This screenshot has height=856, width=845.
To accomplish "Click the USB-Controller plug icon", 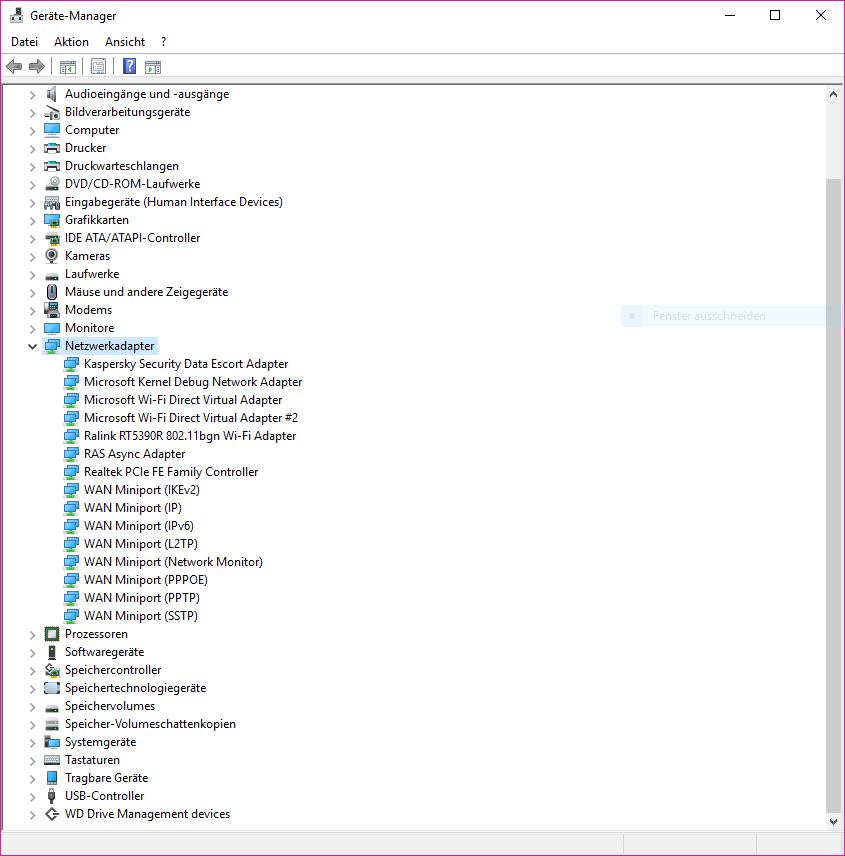I will pos(52,796).
